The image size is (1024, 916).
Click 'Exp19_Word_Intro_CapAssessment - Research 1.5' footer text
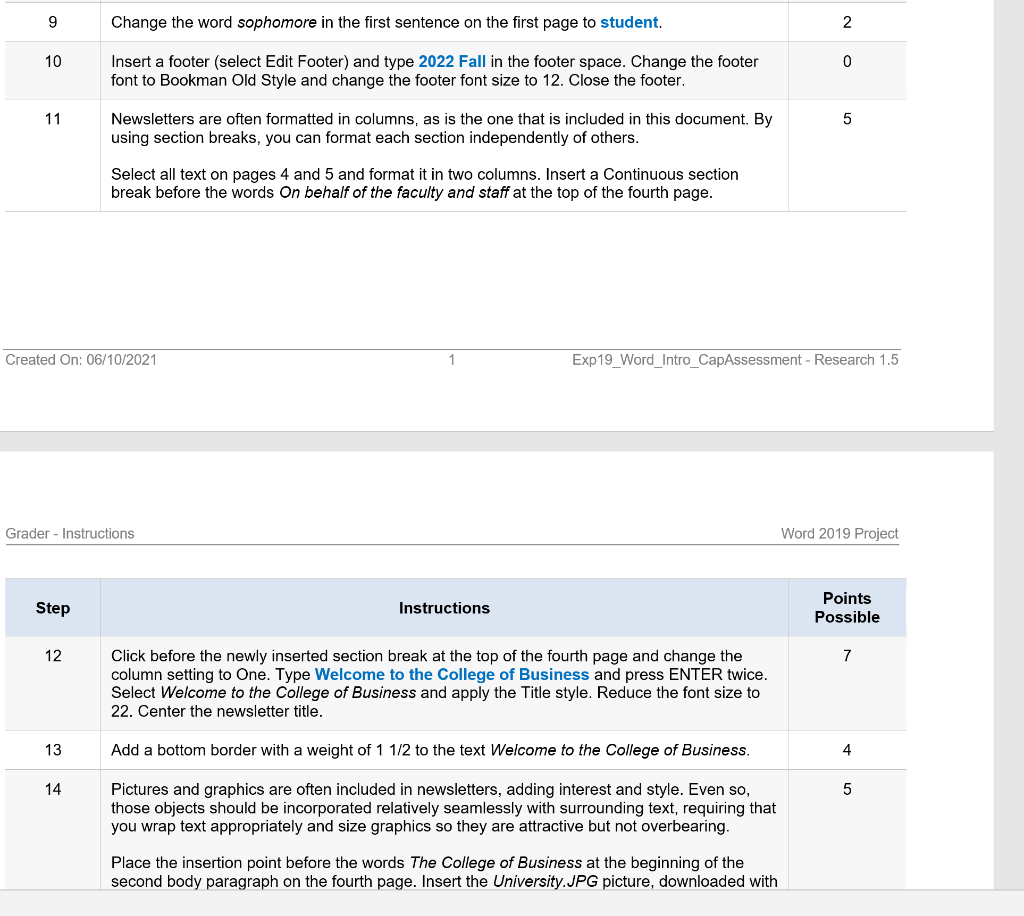pyautogui.click(x=735, y=360)
